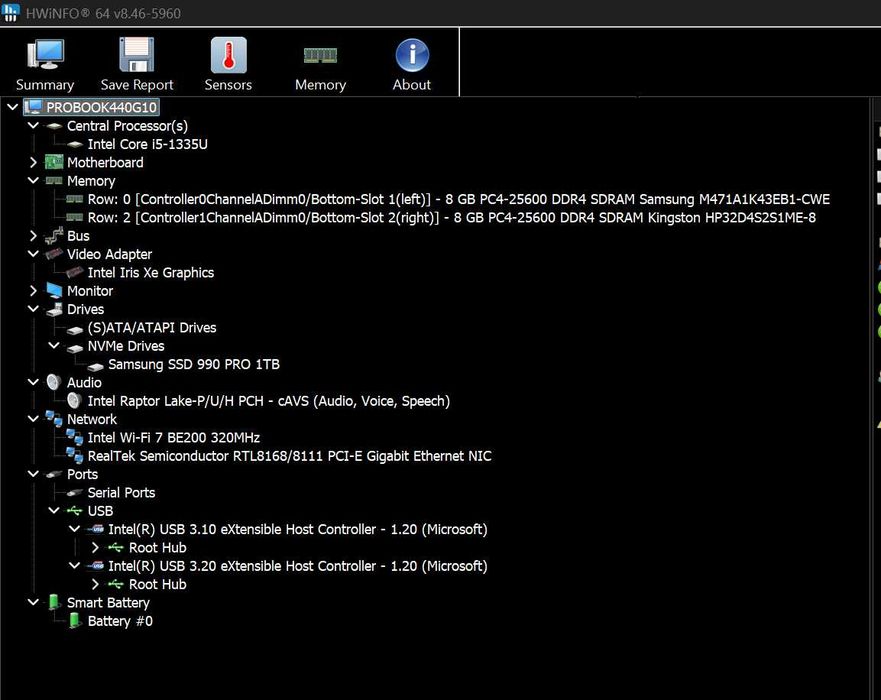This screenshot has height=700, width=881.
Task: Click the Drives node icon
Action: (x=54, y=309)
